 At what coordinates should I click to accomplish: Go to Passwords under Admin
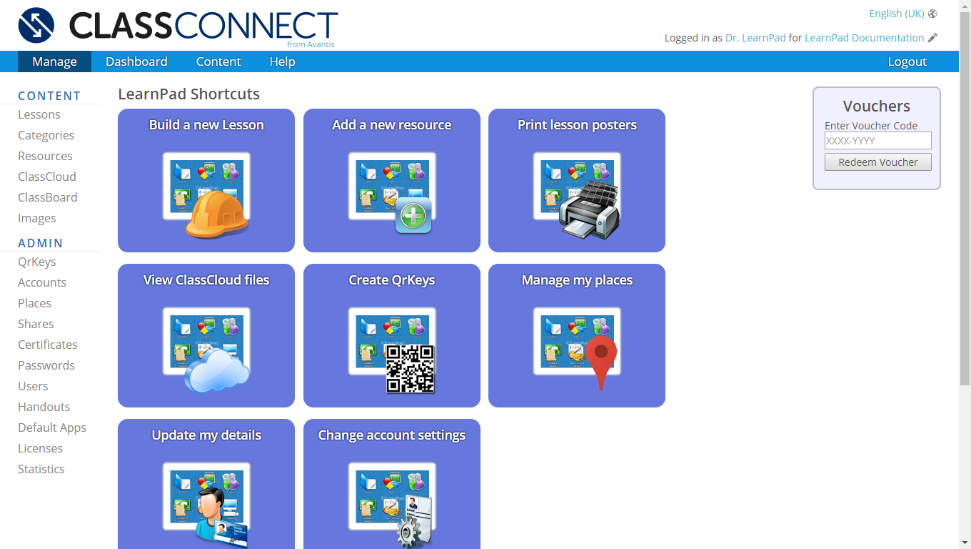[46, 365]
